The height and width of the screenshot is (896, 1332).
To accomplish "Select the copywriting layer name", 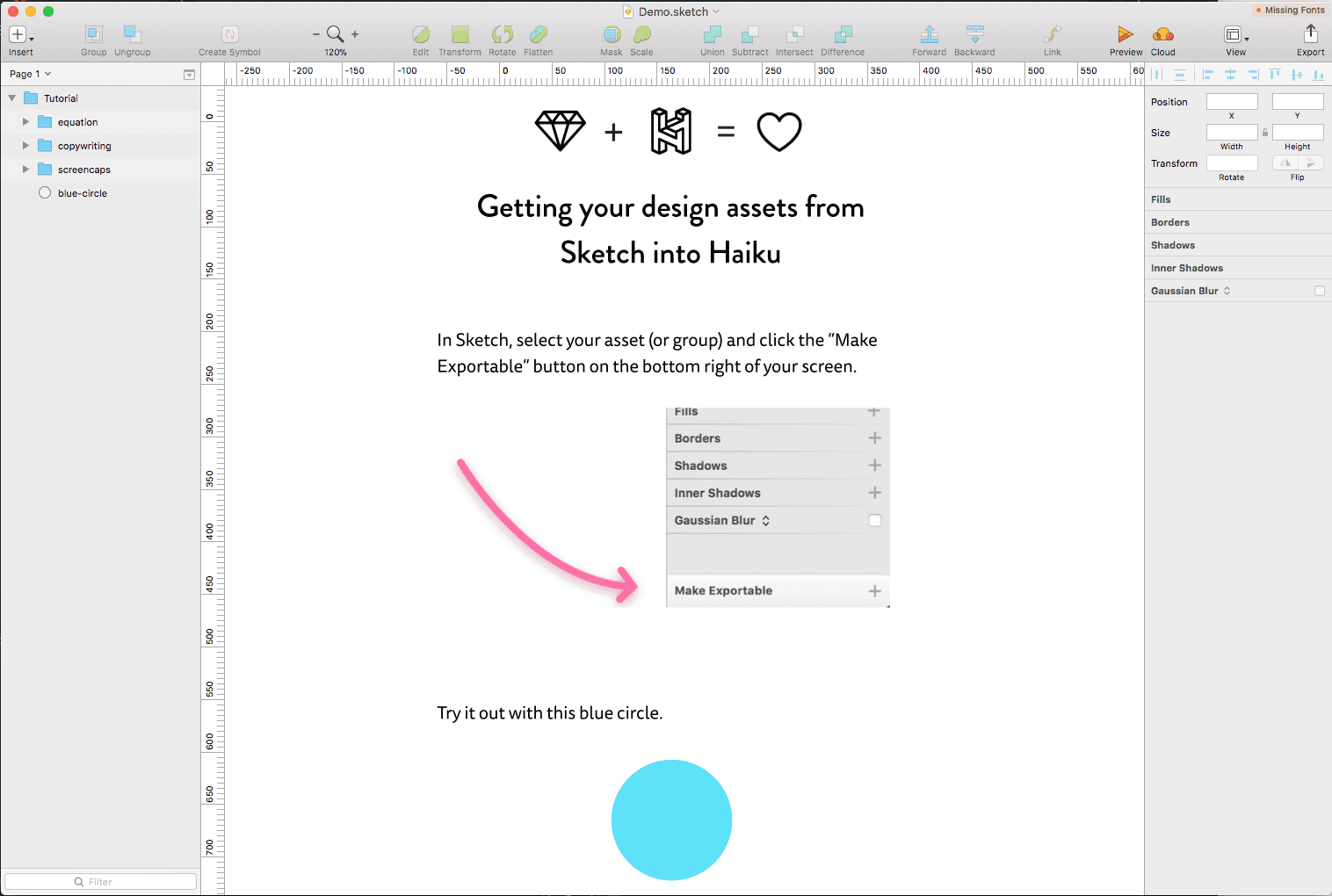I will pyautogui.click(x=84, y=146).
